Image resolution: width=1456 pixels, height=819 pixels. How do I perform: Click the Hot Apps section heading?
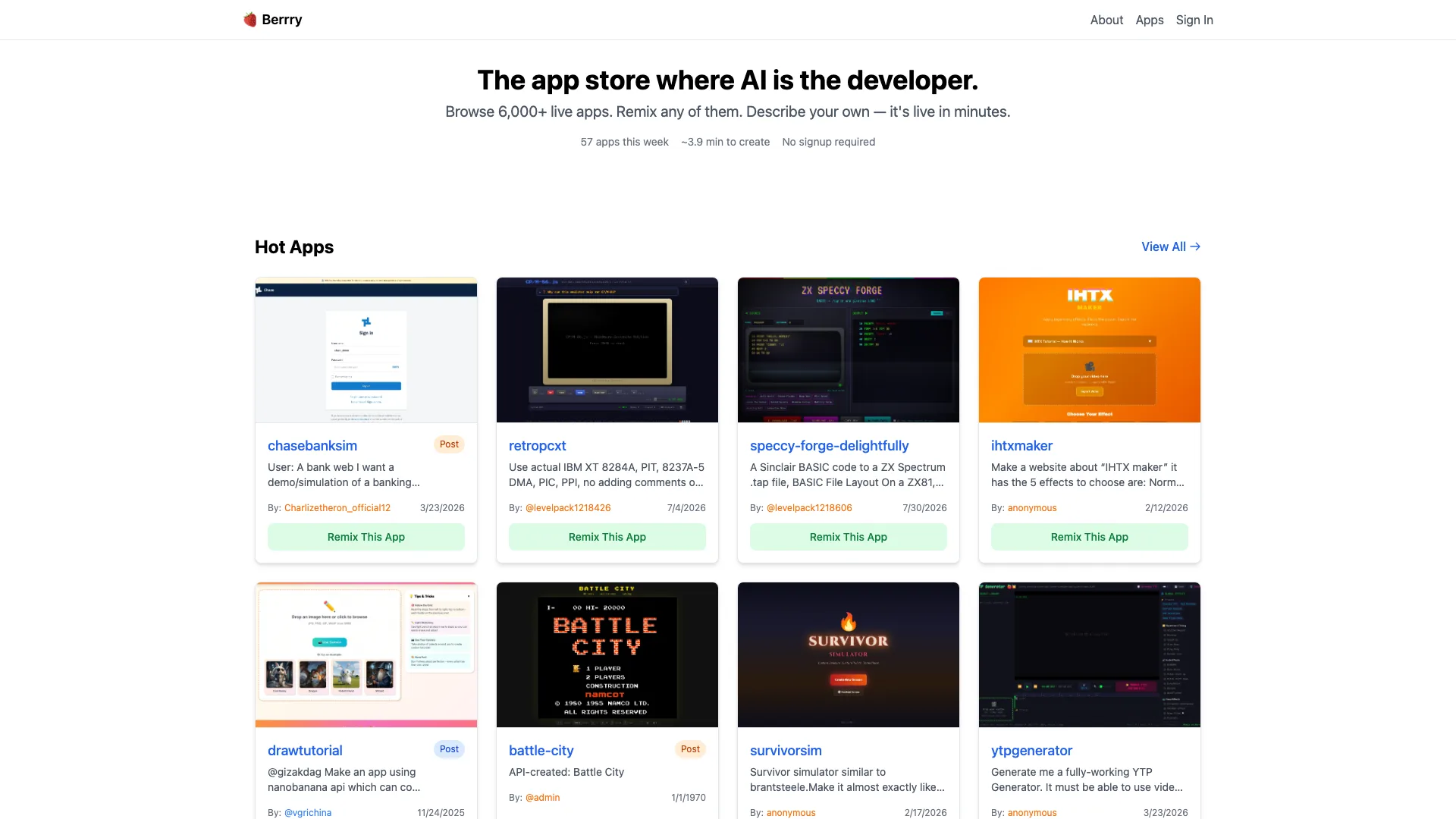pos(294,247)
